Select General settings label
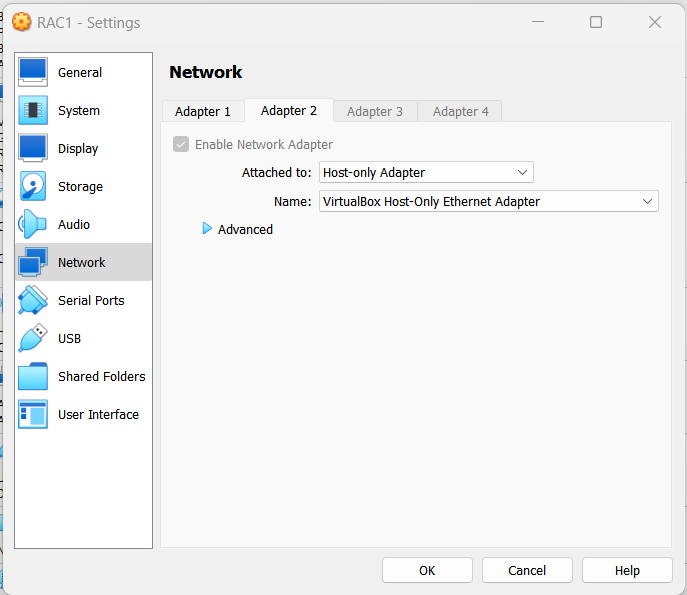The image size is (687, 595). [x=80, y=72]
